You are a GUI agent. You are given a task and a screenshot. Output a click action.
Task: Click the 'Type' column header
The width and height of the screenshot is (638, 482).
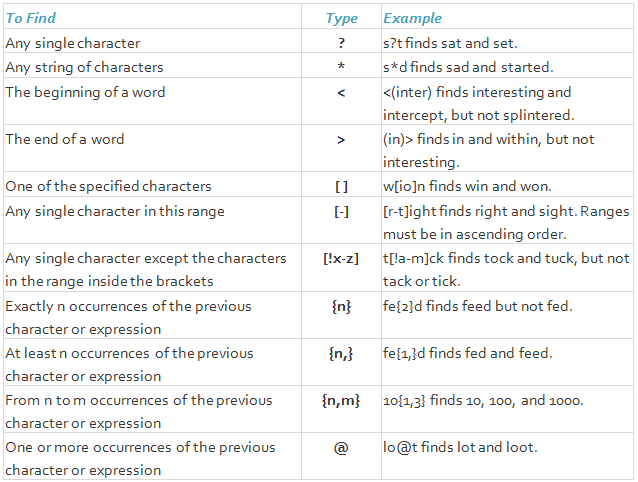pos(341,18)
